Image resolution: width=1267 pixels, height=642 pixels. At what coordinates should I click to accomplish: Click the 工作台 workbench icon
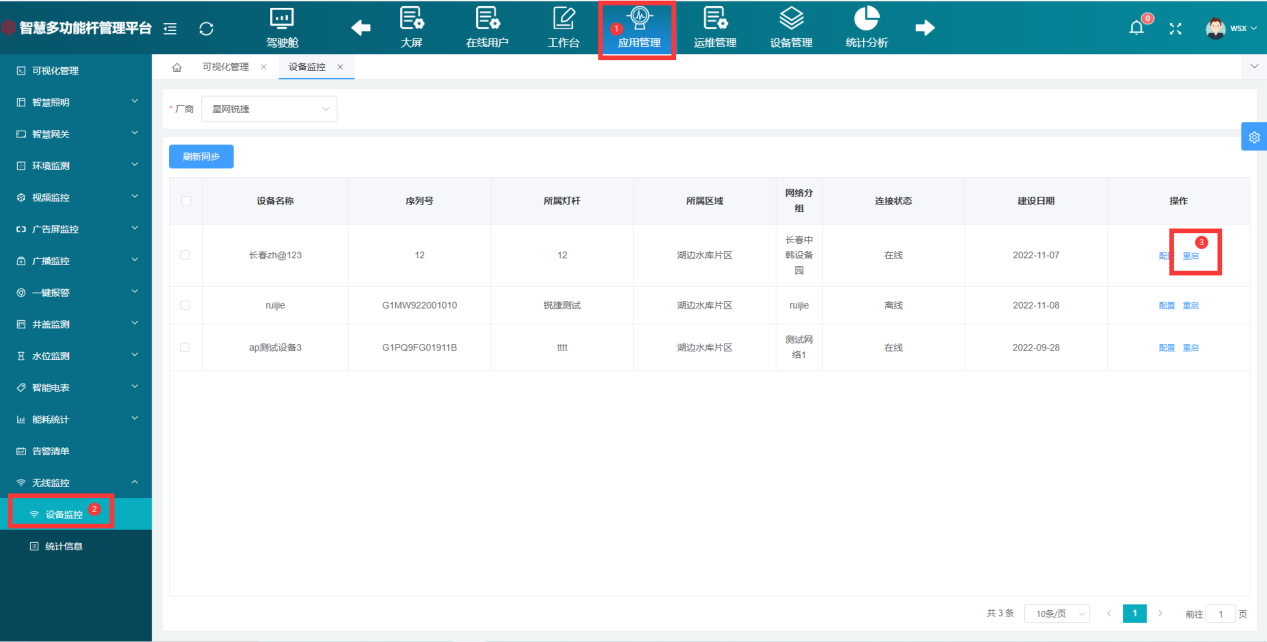(x=562, y=27)
